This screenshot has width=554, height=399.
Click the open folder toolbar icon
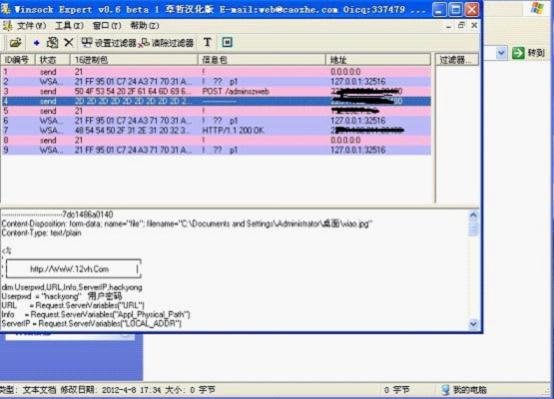point(15,43)
